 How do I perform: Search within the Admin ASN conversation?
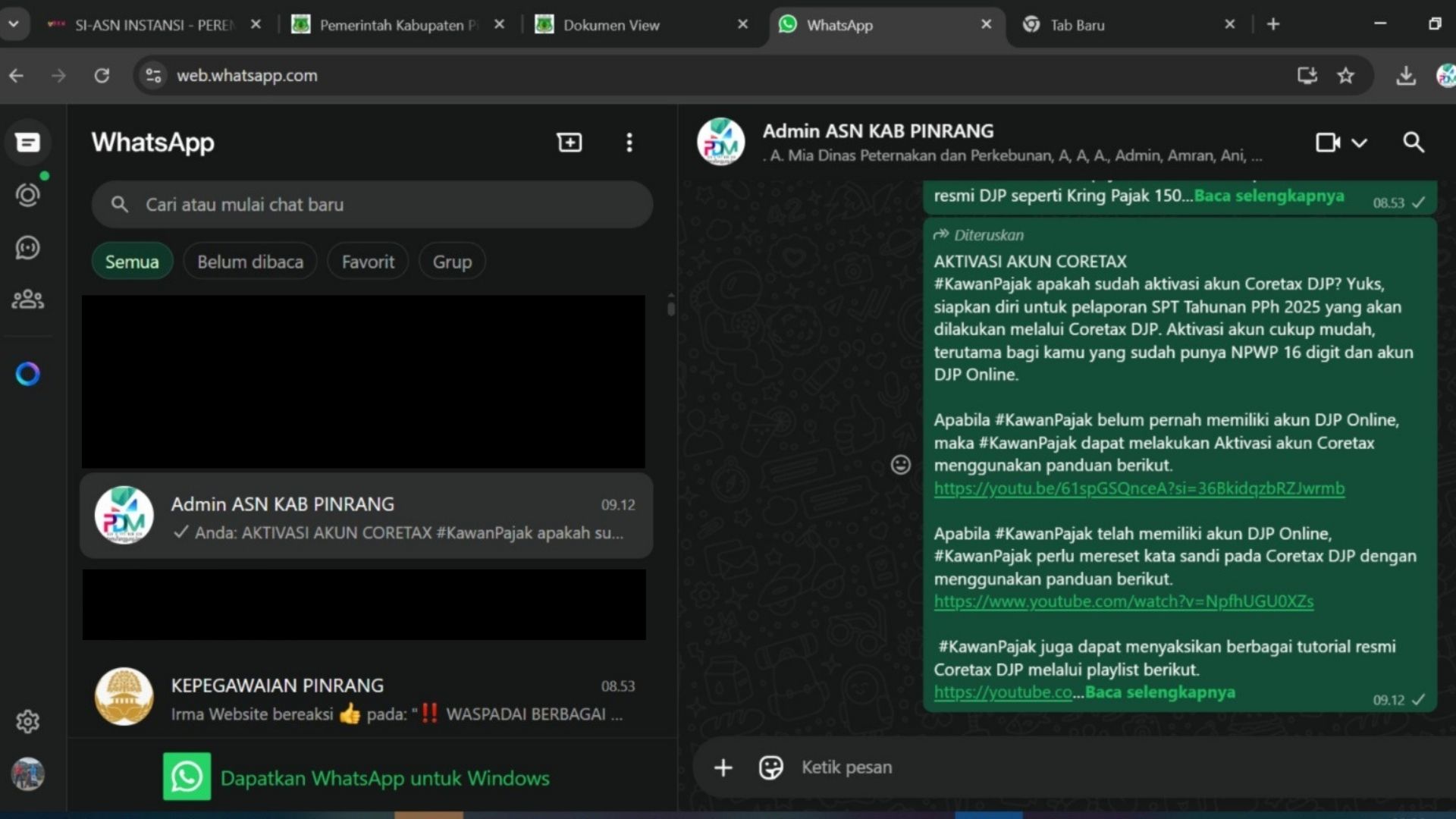1413,143
